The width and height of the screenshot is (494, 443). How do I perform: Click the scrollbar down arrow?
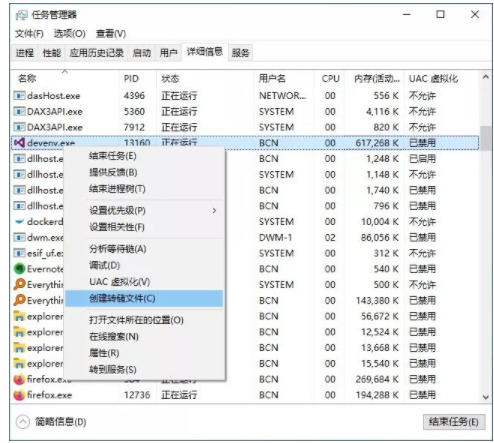pyautogui.click(x=486, y=397)
